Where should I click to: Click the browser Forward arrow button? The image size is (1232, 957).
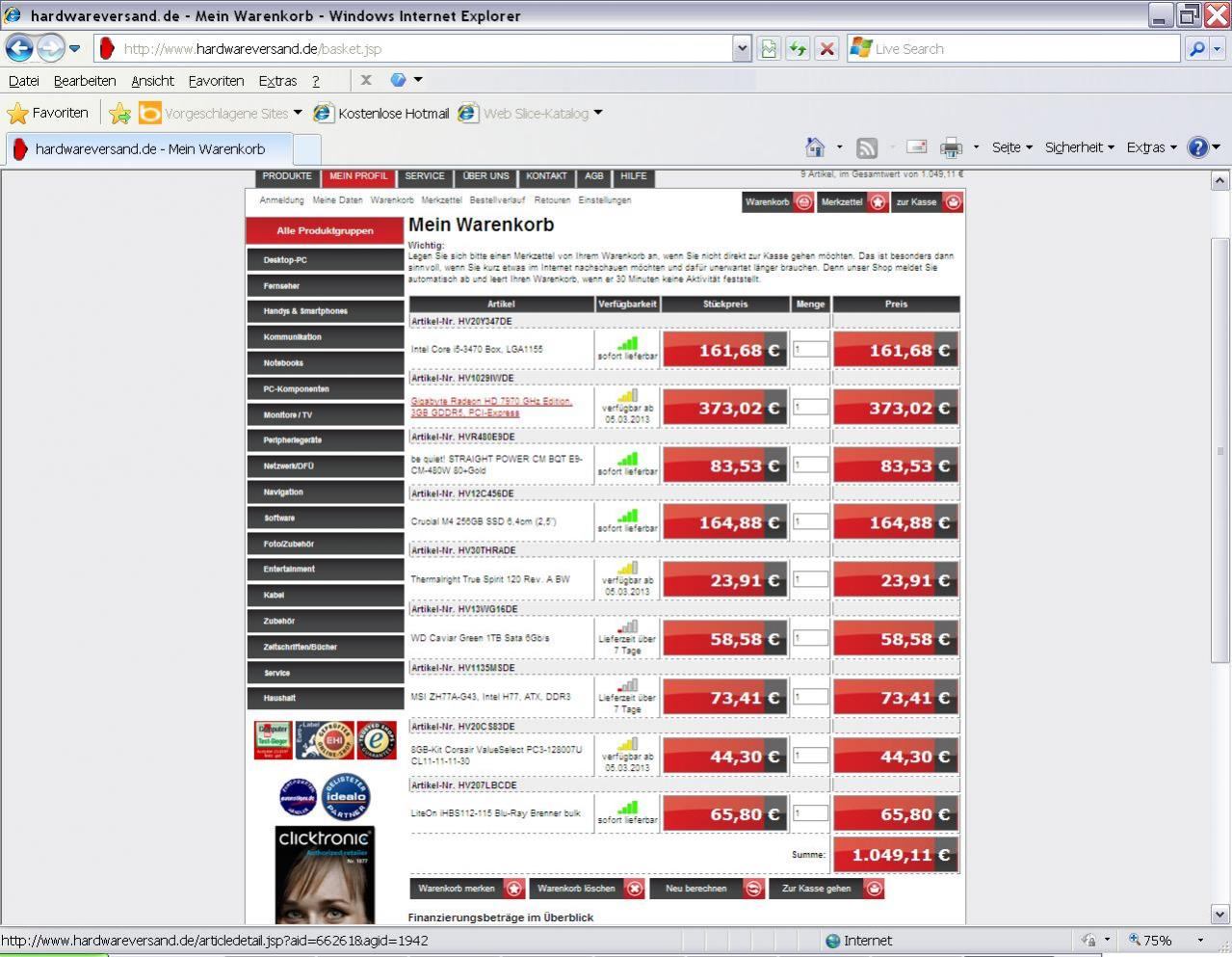(50, 48)
